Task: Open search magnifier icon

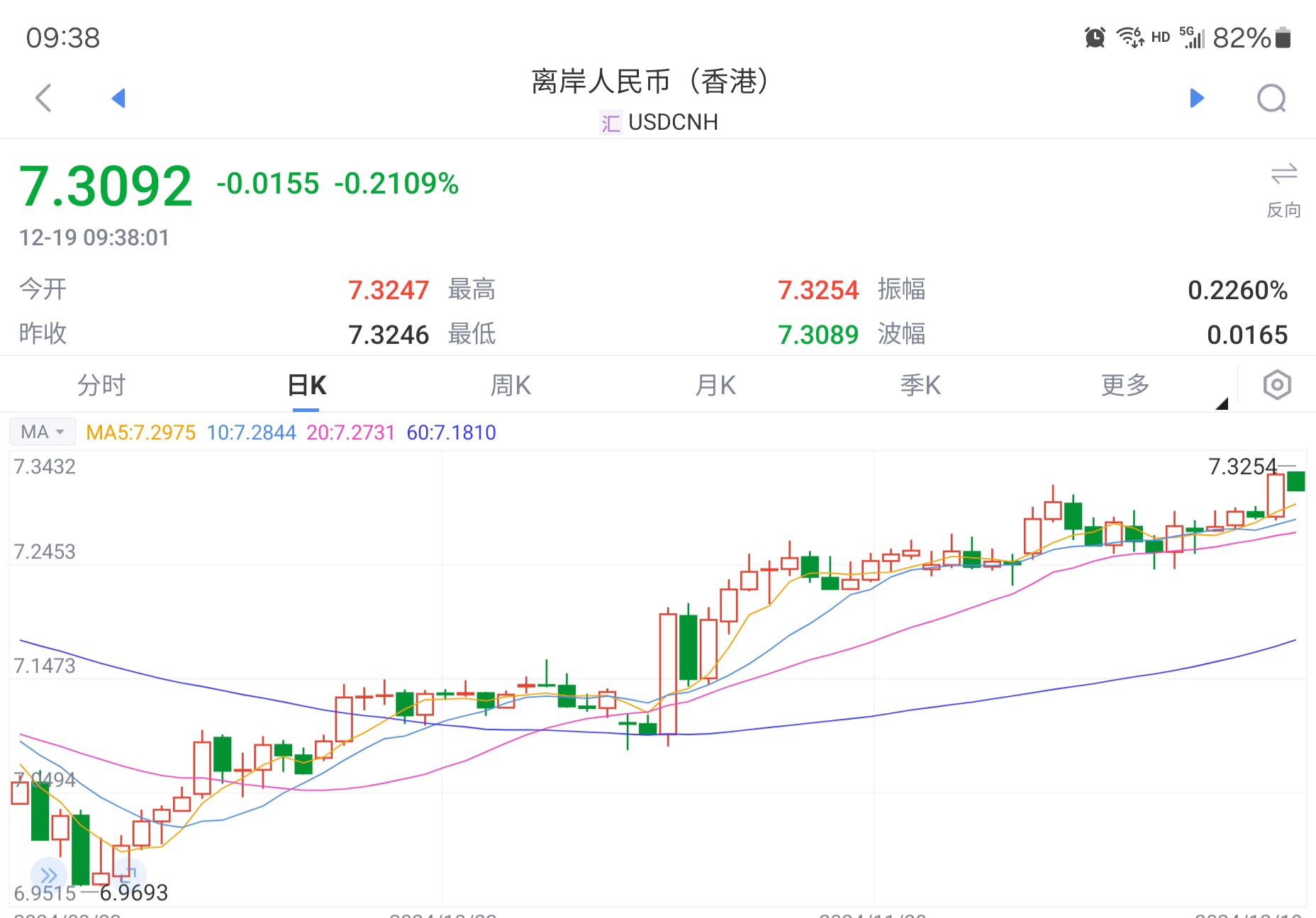Action: pyautogui.click(x=1271, y=99)
